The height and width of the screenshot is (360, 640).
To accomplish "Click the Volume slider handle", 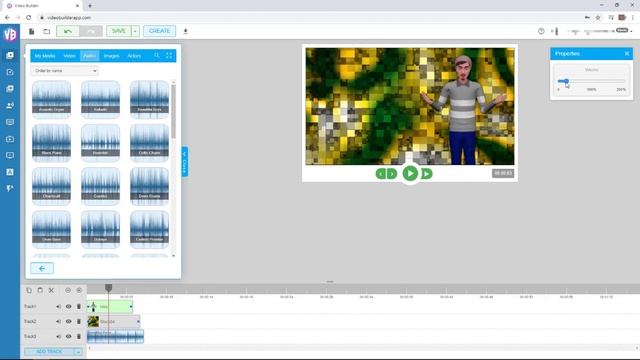I will click(566, 81).
